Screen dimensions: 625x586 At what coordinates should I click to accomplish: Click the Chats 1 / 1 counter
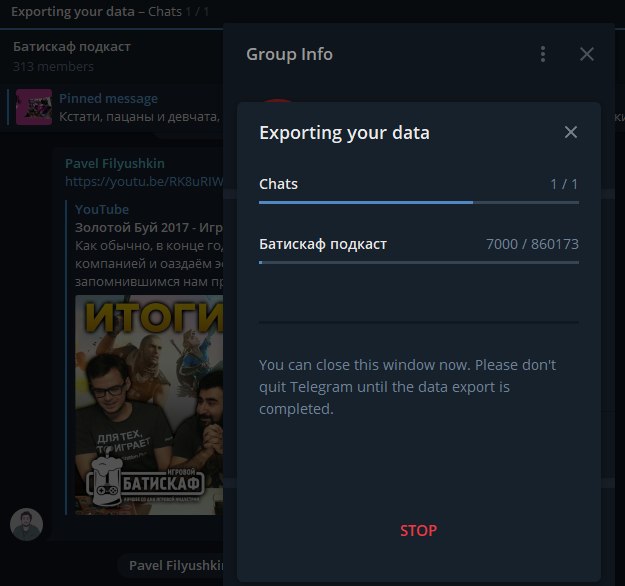click(x=564, y=184)
